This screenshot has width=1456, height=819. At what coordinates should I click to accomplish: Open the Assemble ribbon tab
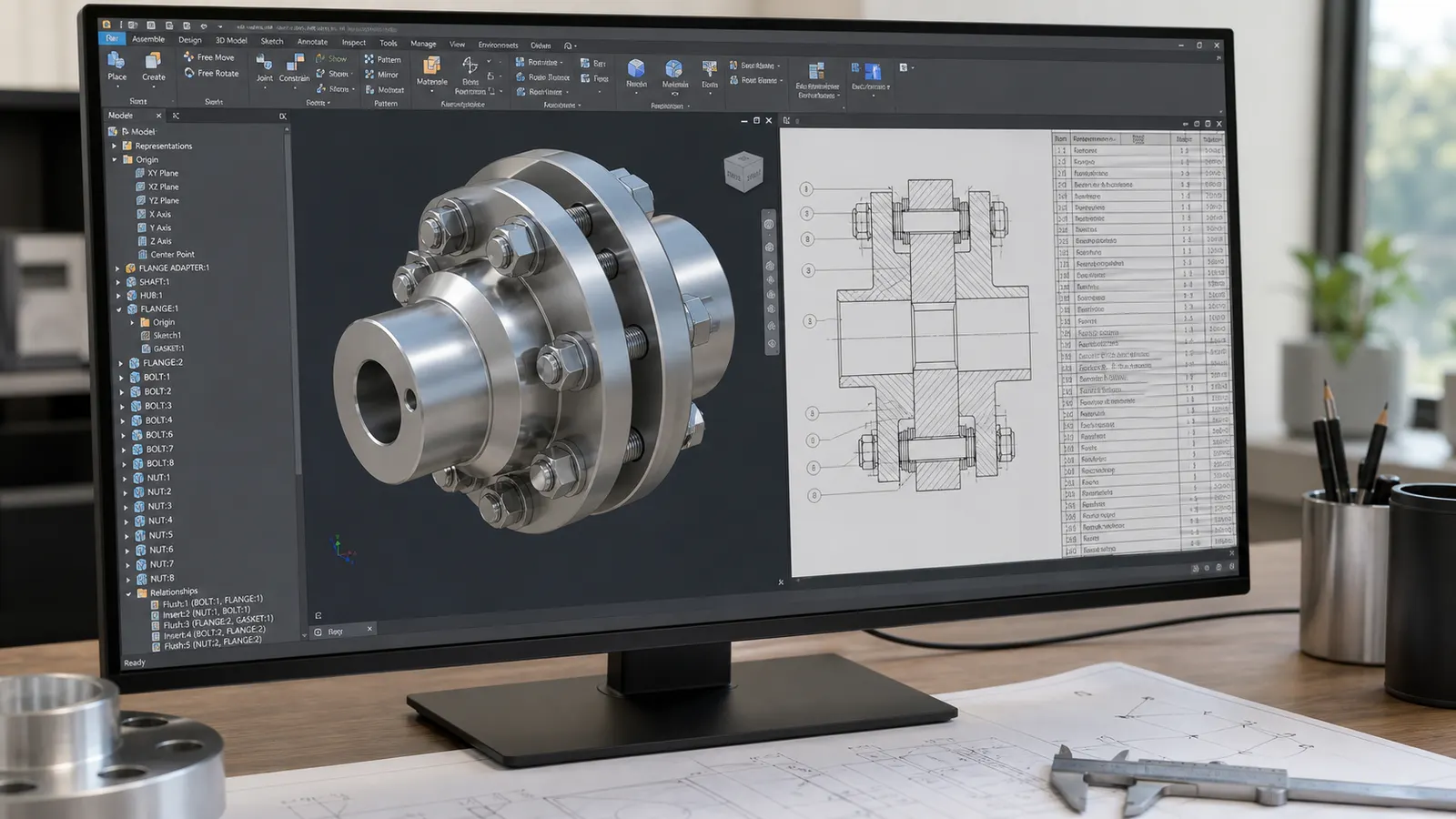pos(148,39)
